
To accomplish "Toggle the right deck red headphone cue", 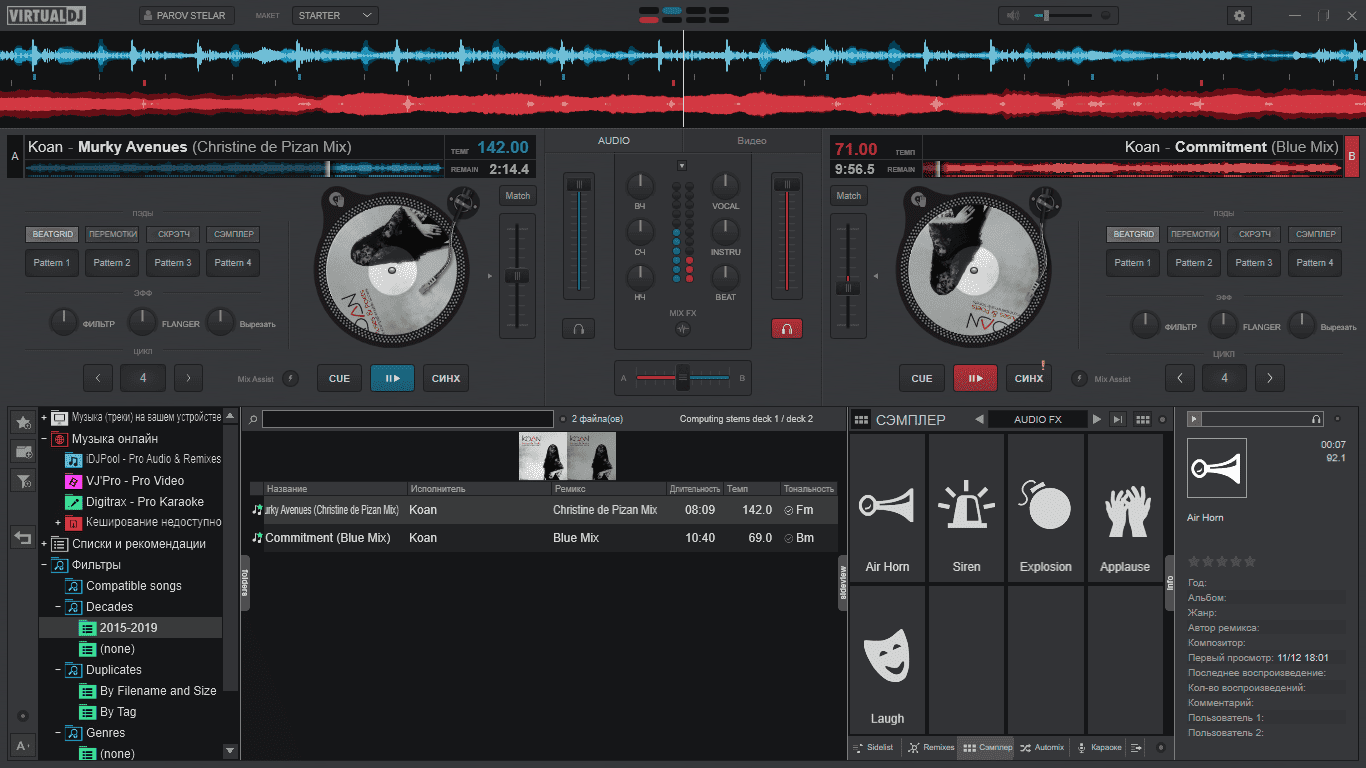I will coord(787,328).
